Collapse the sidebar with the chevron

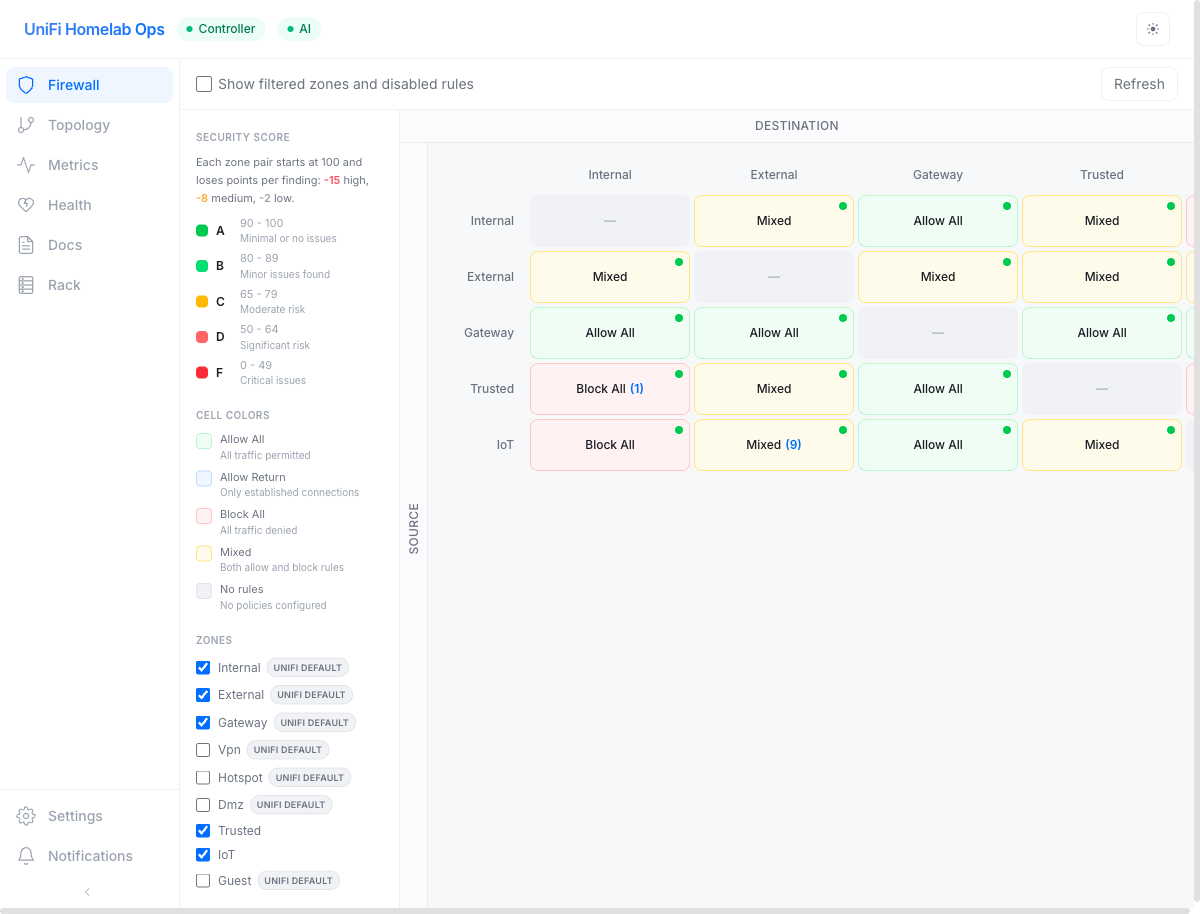pyautogui.click(x=89, y=891)
